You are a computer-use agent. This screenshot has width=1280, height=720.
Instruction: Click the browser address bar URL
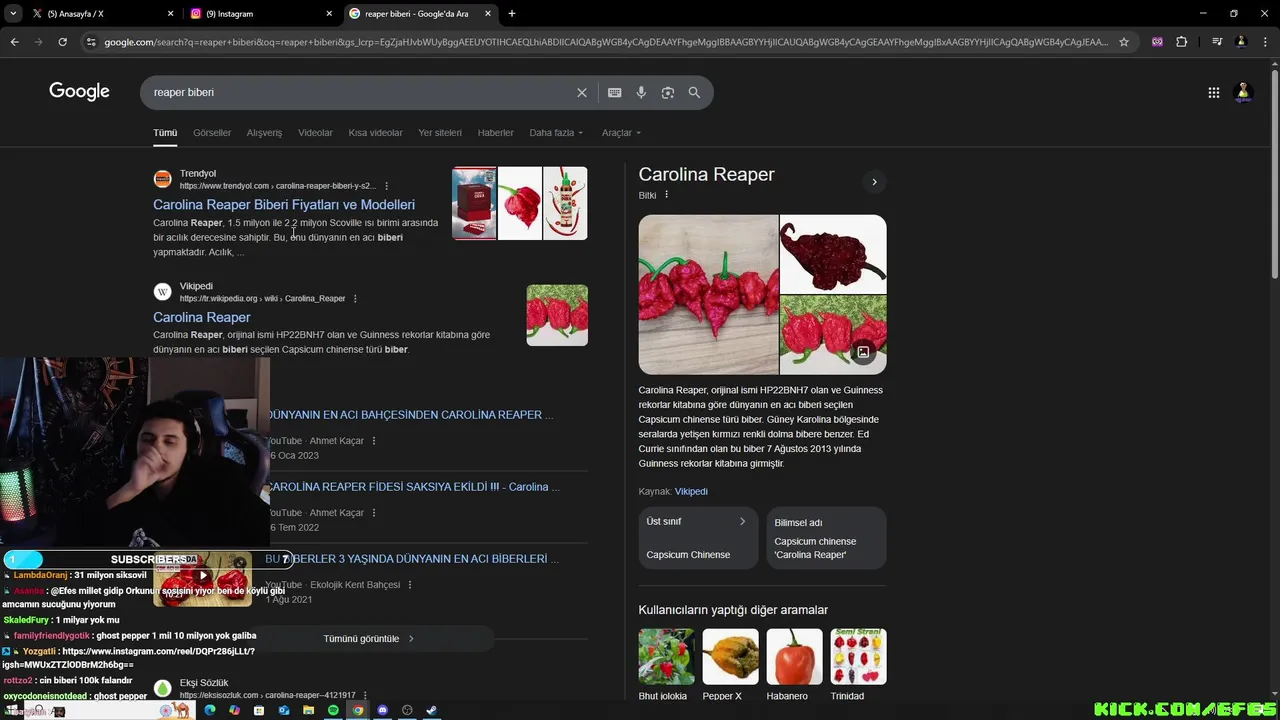(605, 42)
